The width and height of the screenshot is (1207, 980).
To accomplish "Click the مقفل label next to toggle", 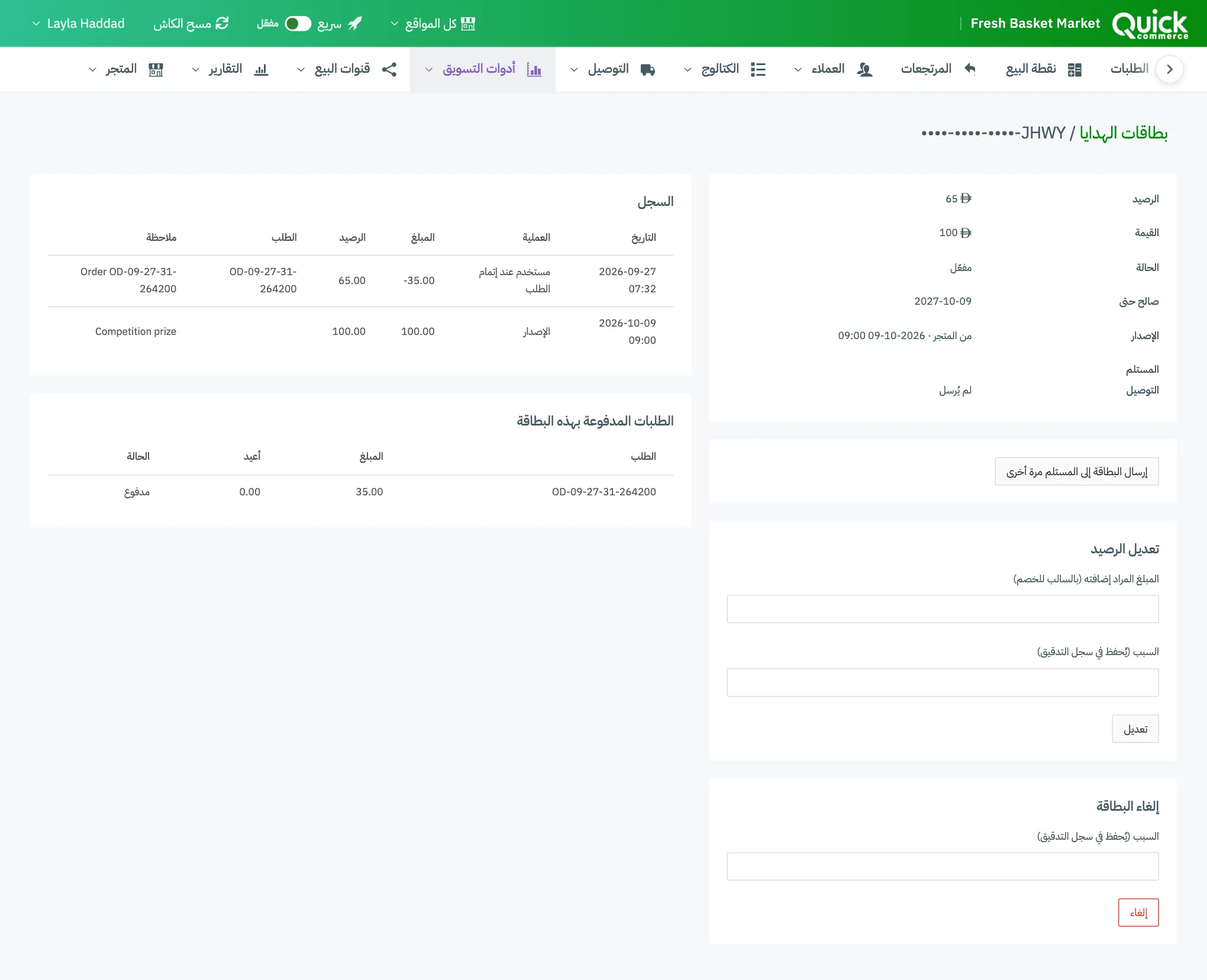I will (x=267, y=24).
